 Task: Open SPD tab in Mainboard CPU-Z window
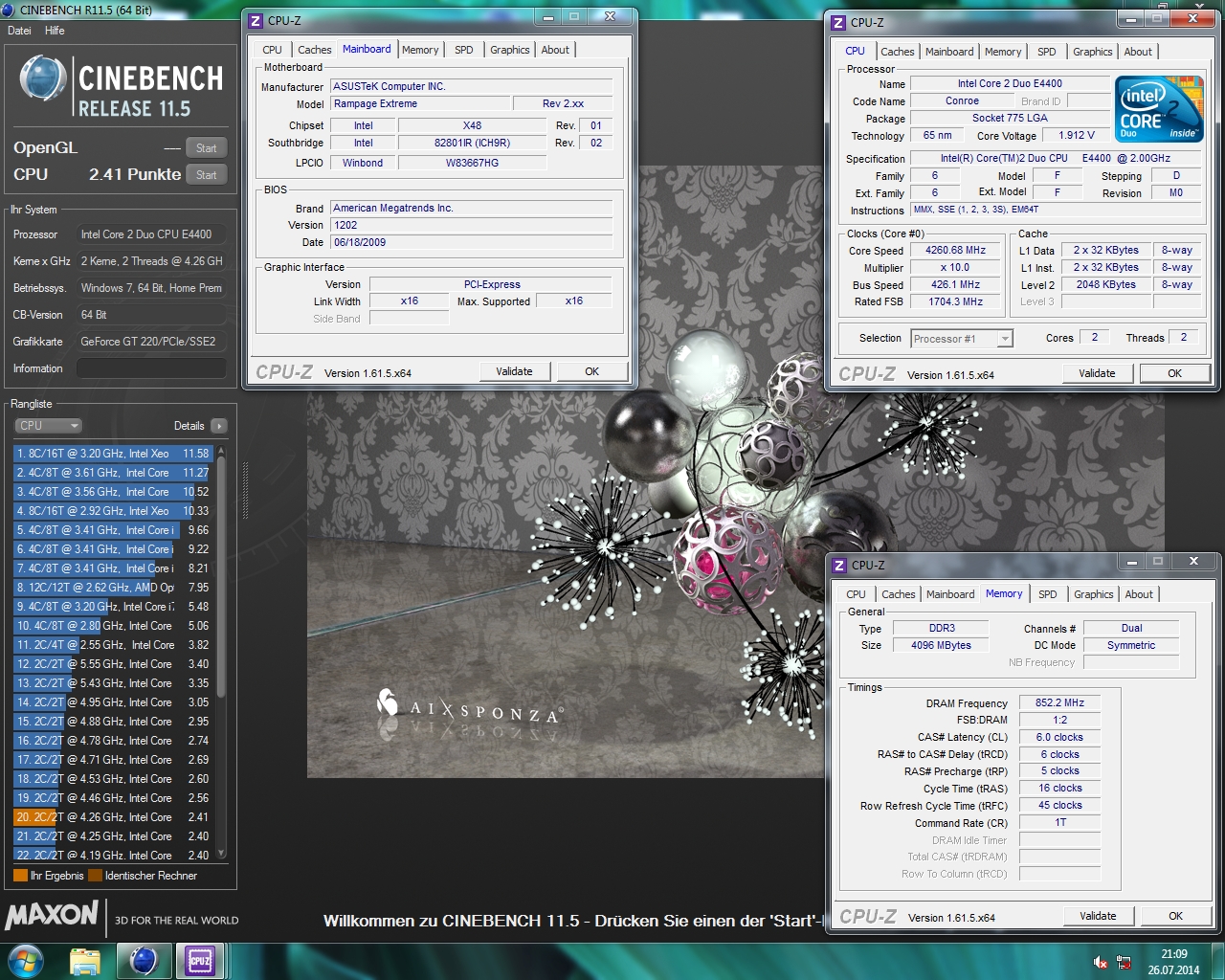(x=464, y=50)
